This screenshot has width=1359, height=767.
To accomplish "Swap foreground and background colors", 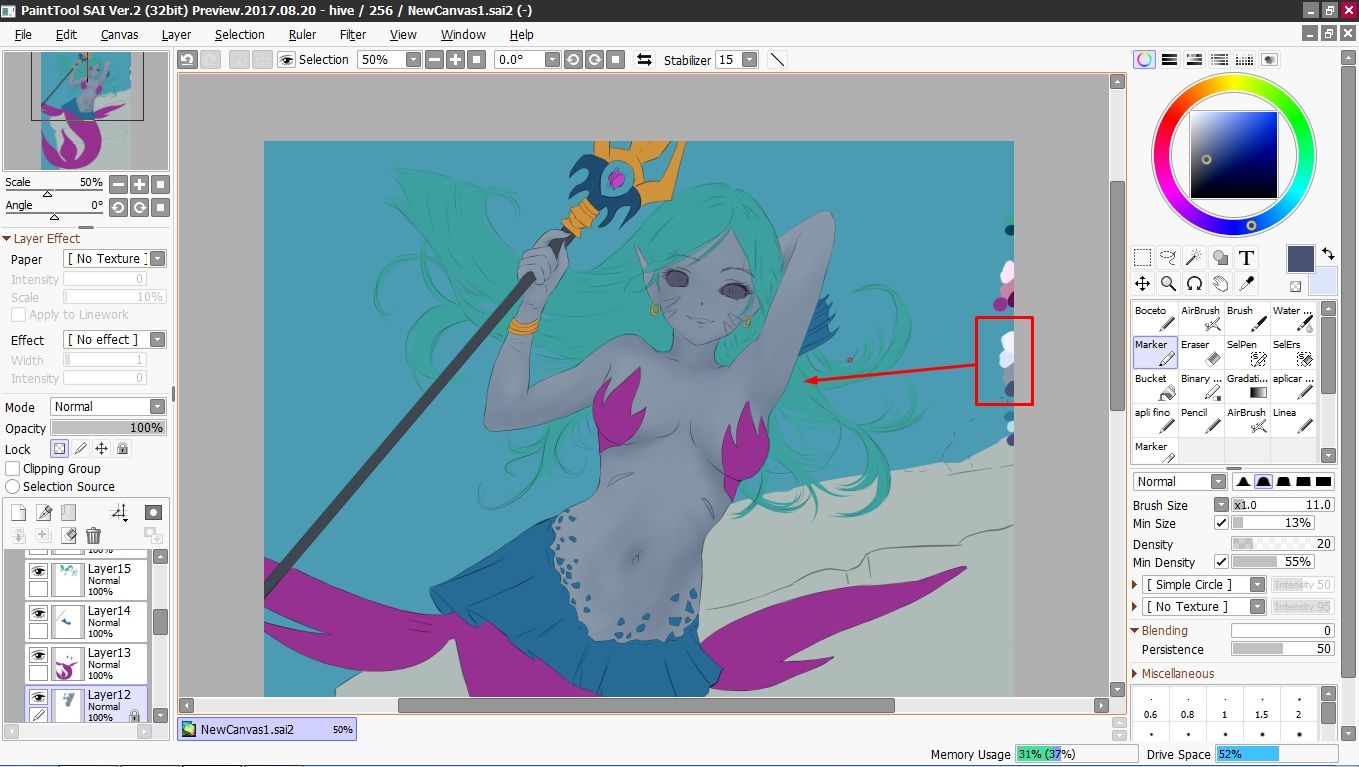I will pos(1328,254).
